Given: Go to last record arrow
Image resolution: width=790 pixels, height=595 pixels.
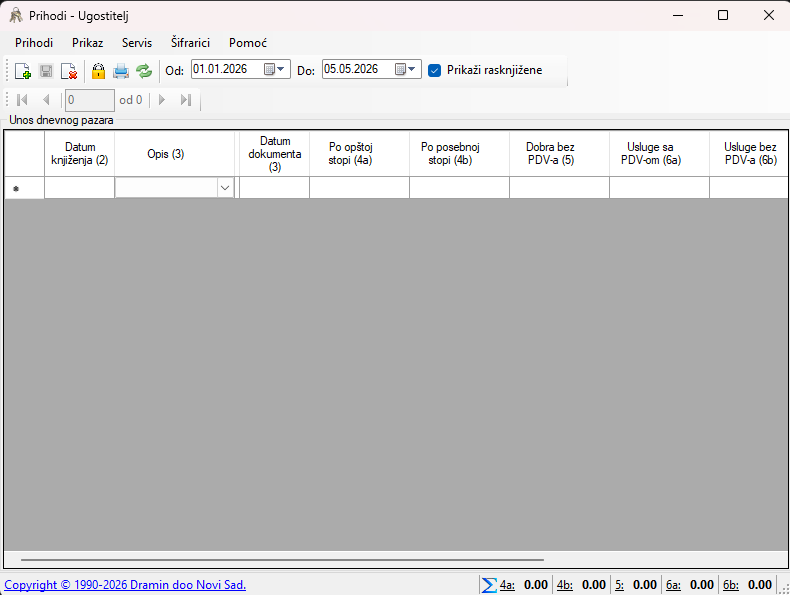Looking at the screenshot, I should 186,100.
